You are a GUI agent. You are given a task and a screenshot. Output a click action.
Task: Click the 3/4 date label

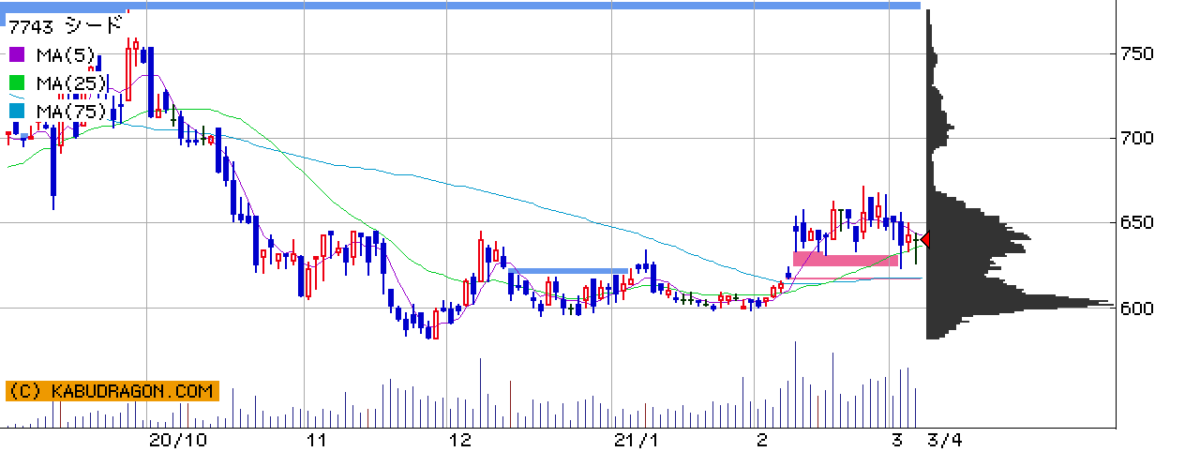point(945,441)
